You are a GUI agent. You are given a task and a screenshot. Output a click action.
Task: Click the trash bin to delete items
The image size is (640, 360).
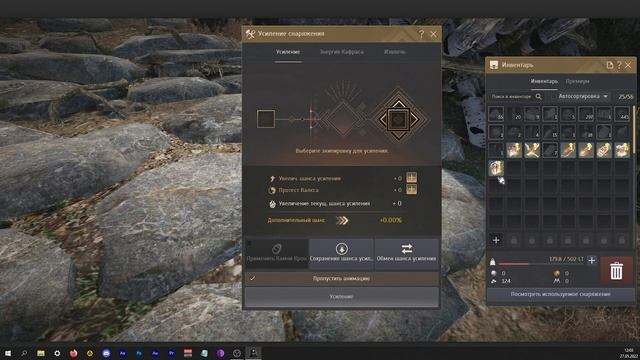(x=616, y=271)
